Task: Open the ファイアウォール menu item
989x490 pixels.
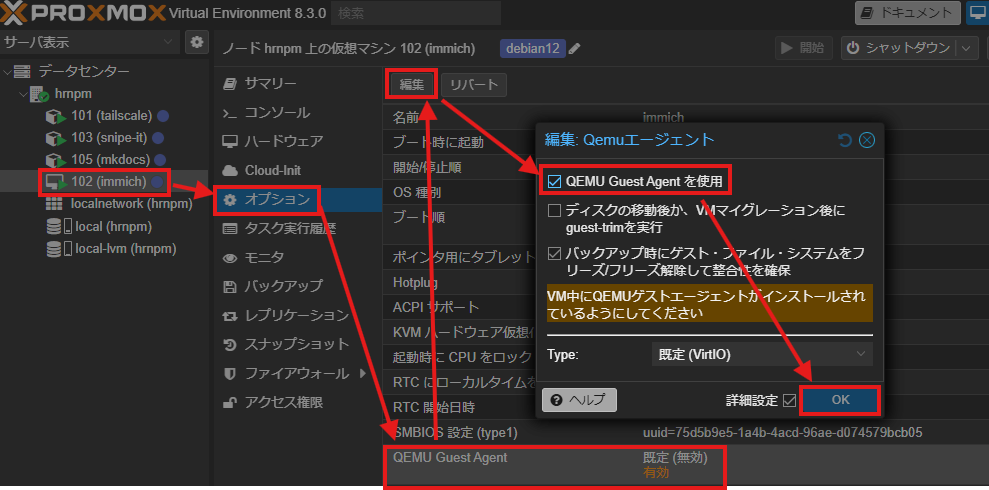Action: (296, 373)
